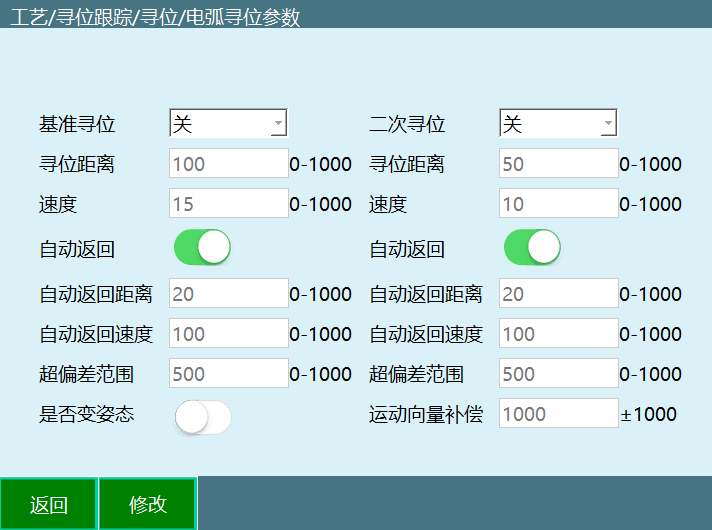Select 二次寻位 自动返回速度 input field
712x530 pixels.
coord(559,334)
